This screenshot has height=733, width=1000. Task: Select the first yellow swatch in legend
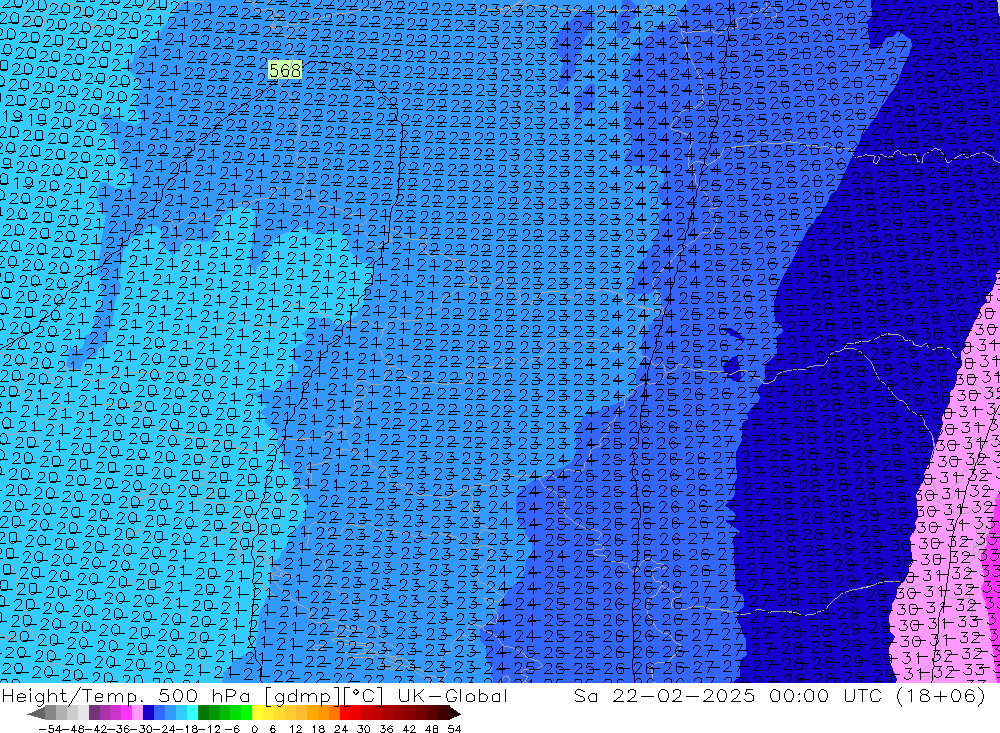(x=258, y=713)
